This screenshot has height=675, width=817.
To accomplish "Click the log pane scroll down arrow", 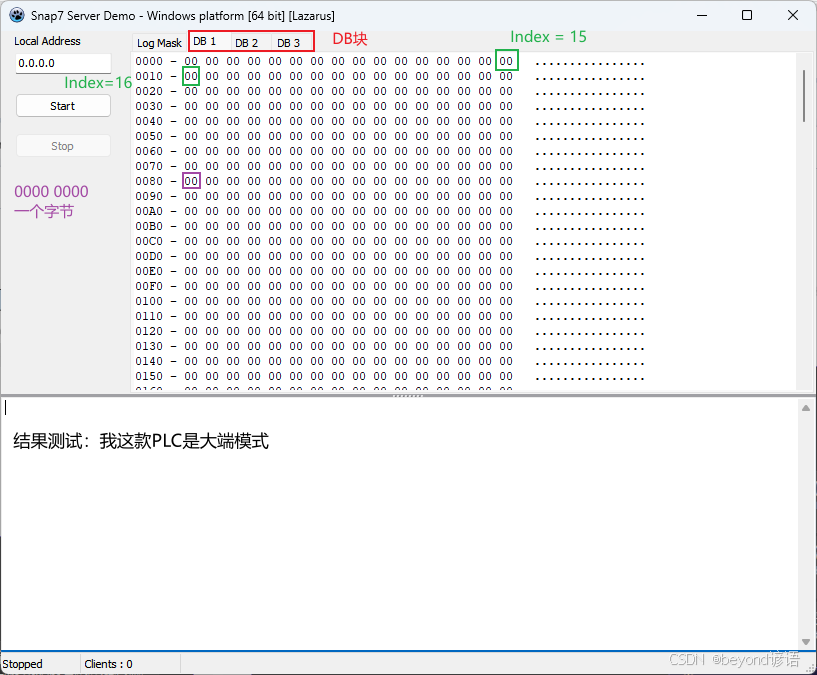I will coord(806,642).
